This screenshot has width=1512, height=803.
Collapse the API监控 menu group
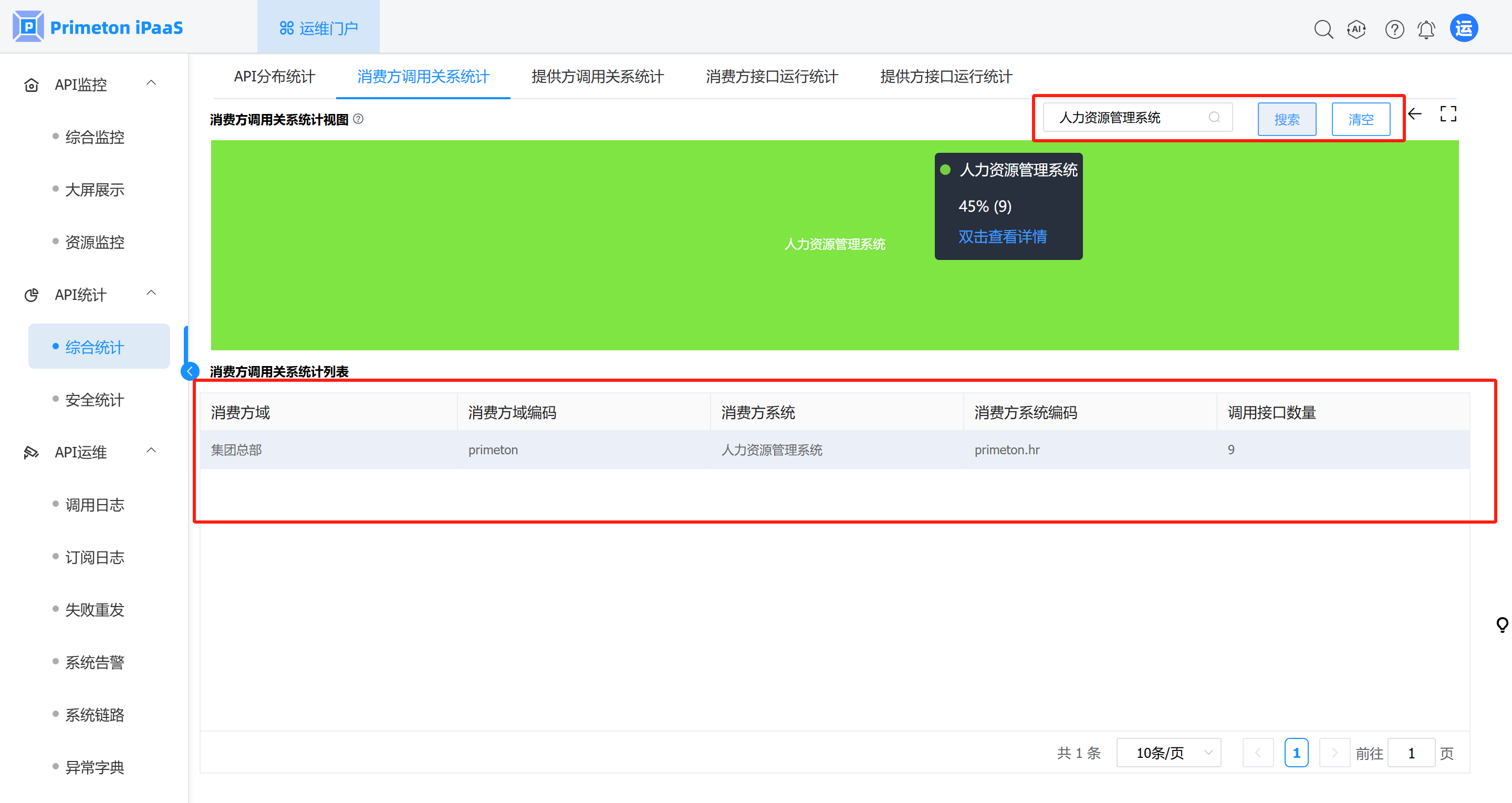point(151,84)
